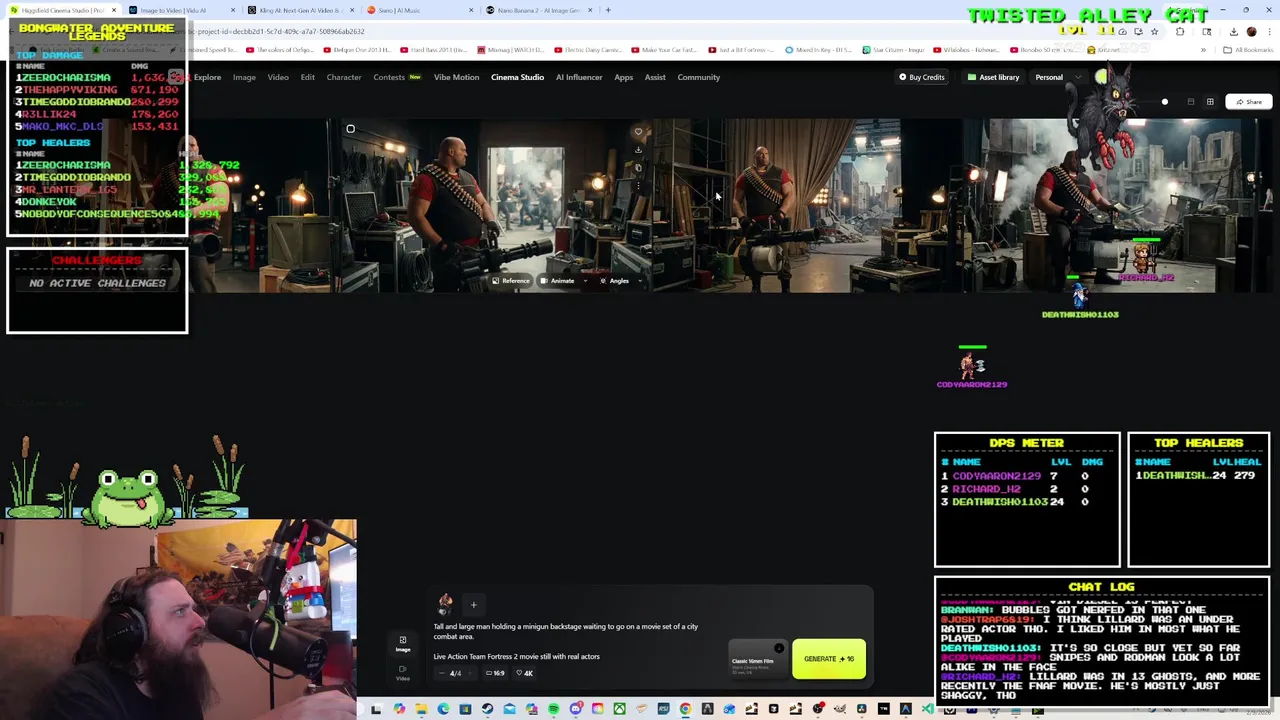The height and width of the screenshot is (720, 1280).
Task: Click the Angles button
Action: pyautogui.click(x=613, y=281)
